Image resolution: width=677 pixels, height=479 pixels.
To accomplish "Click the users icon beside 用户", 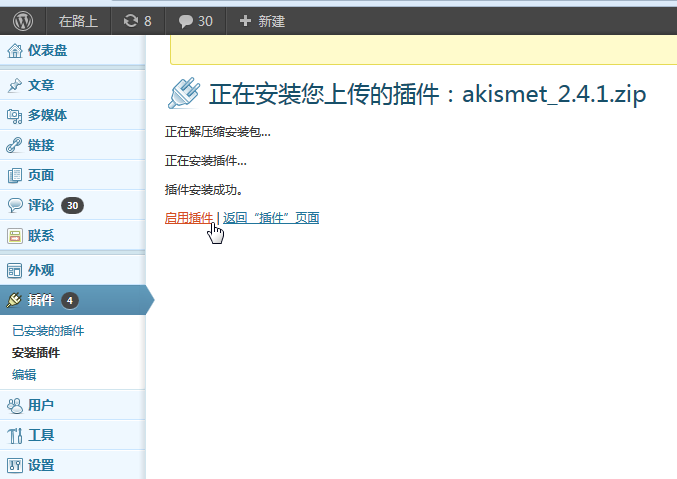I will [15, 406].
